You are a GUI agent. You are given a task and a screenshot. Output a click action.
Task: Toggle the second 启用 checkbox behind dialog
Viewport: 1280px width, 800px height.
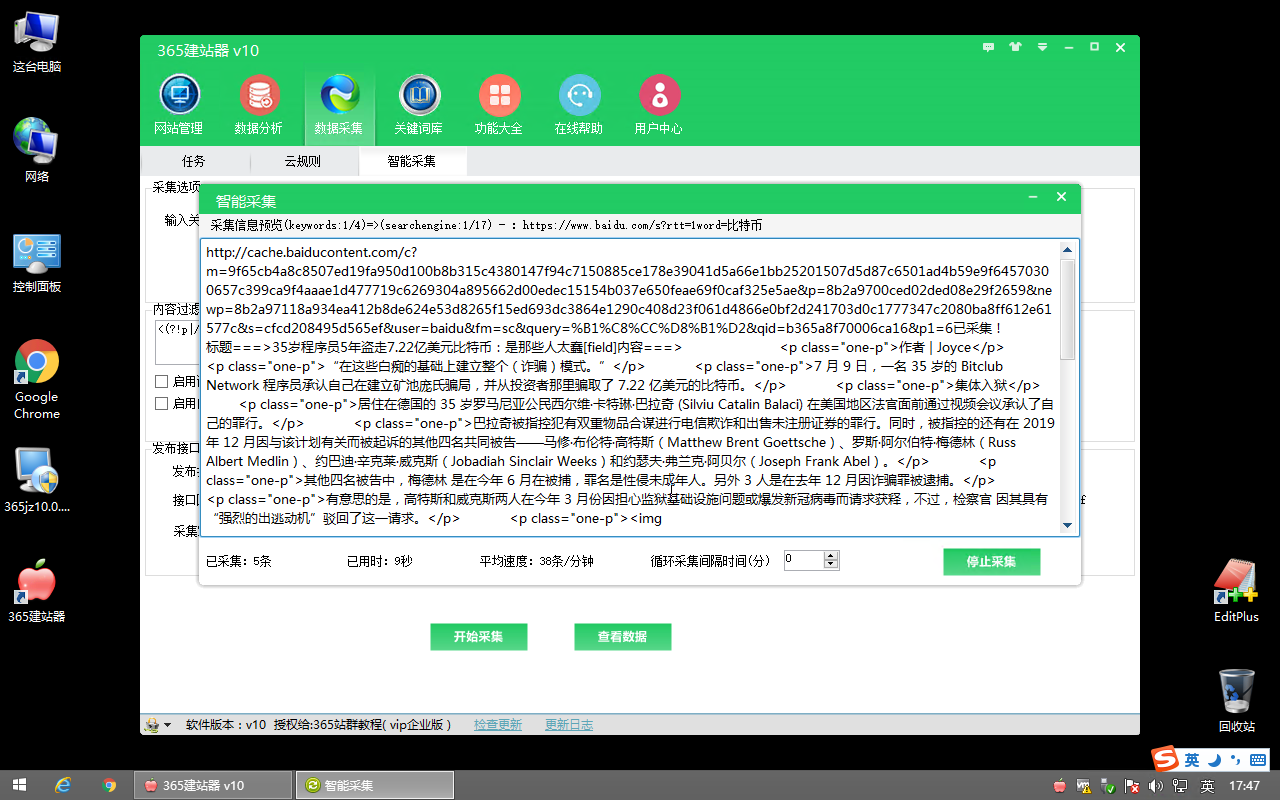(161, 403)
